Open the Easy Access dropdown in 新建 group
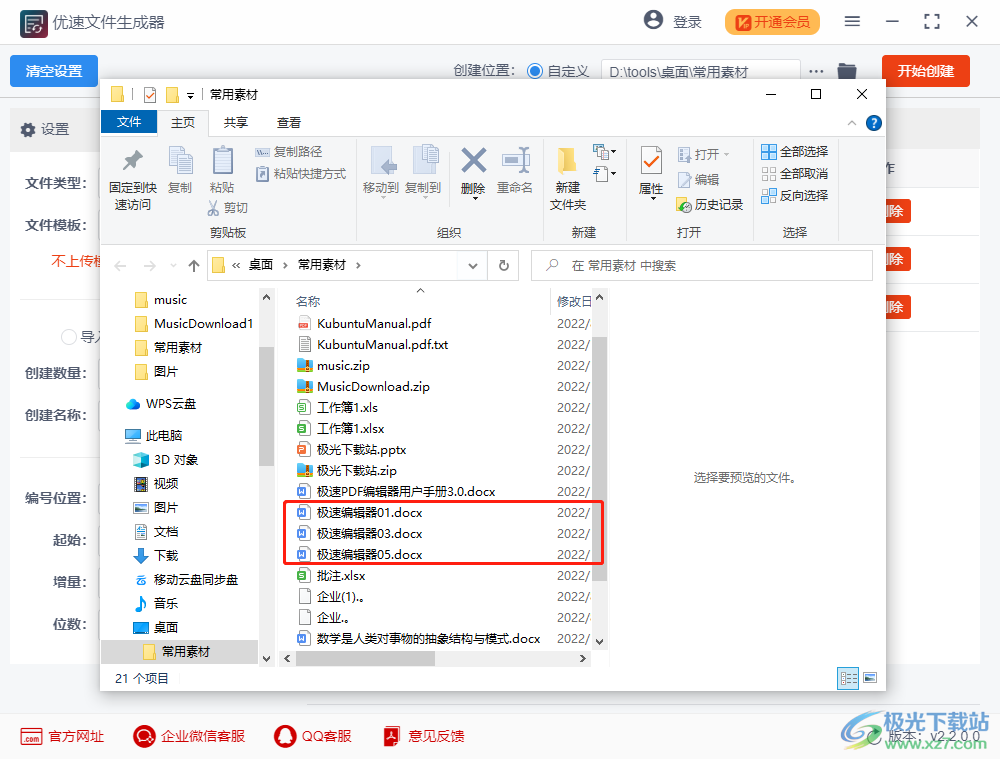 tap(605, 173)
